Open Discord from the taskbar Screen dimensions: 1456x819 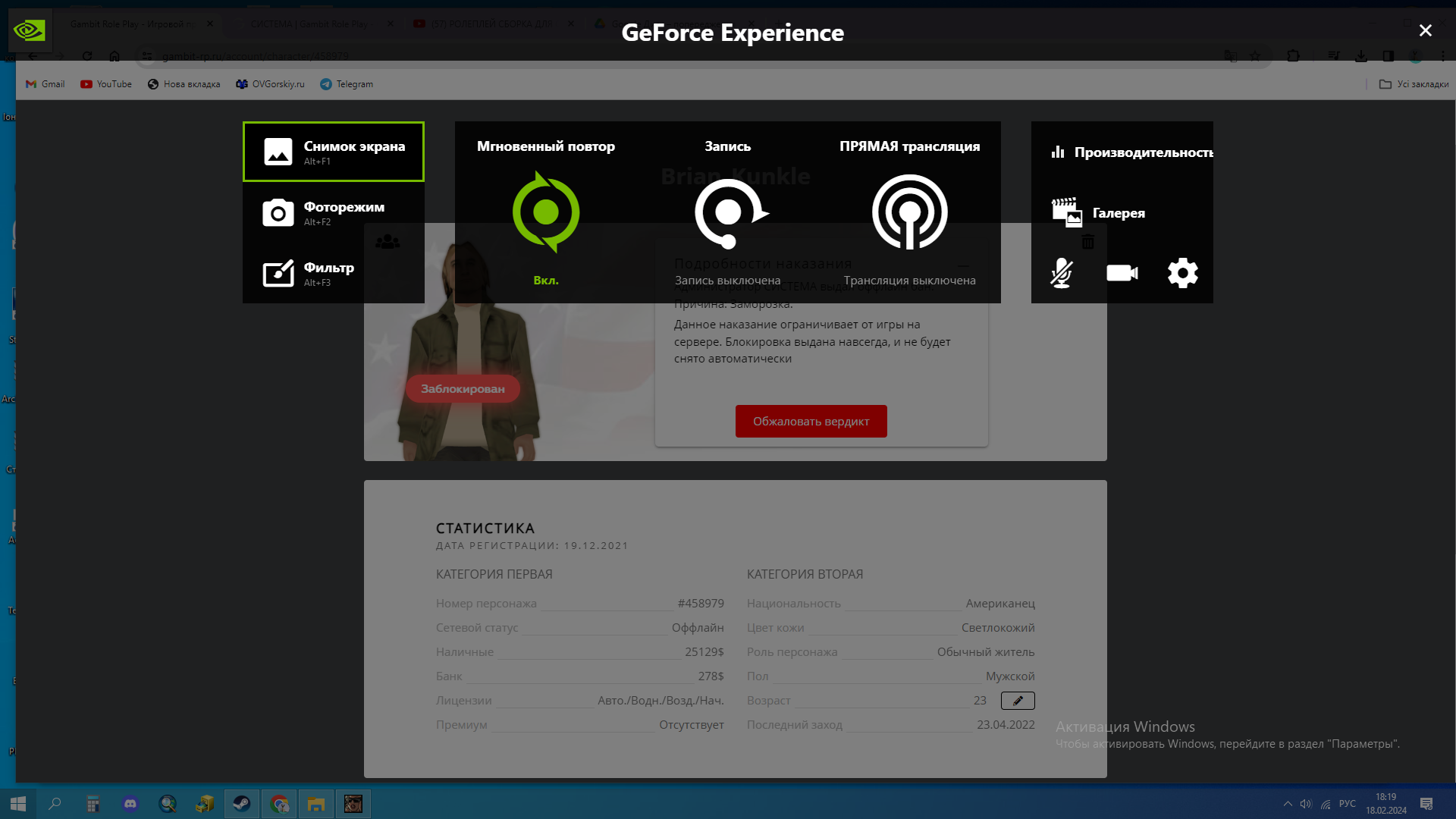pos(130,804)
